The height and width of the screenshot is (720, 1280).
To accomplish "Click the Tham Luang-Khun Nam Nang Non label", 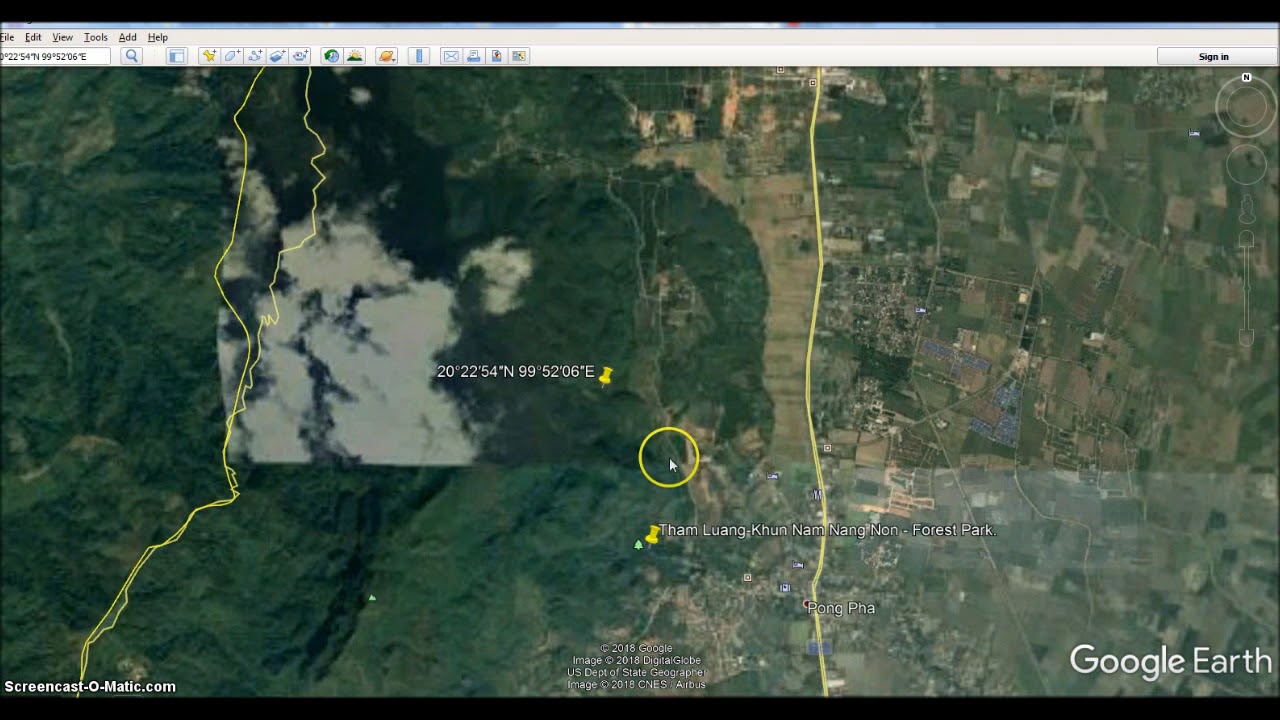I will tap(827, 530).
